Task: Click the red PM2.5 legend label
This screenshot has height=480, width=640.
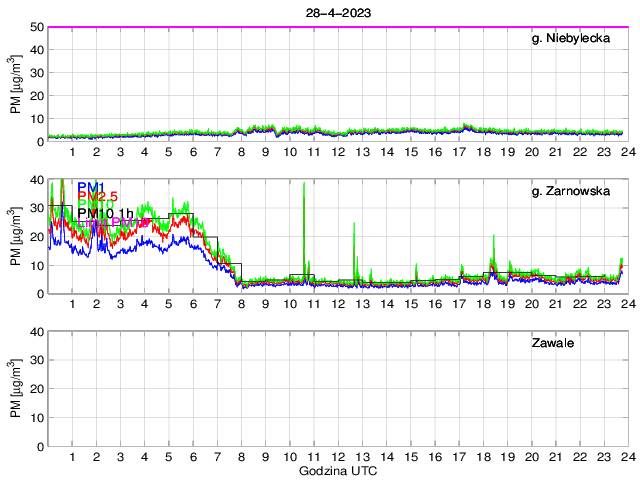Action: [98, 197]
